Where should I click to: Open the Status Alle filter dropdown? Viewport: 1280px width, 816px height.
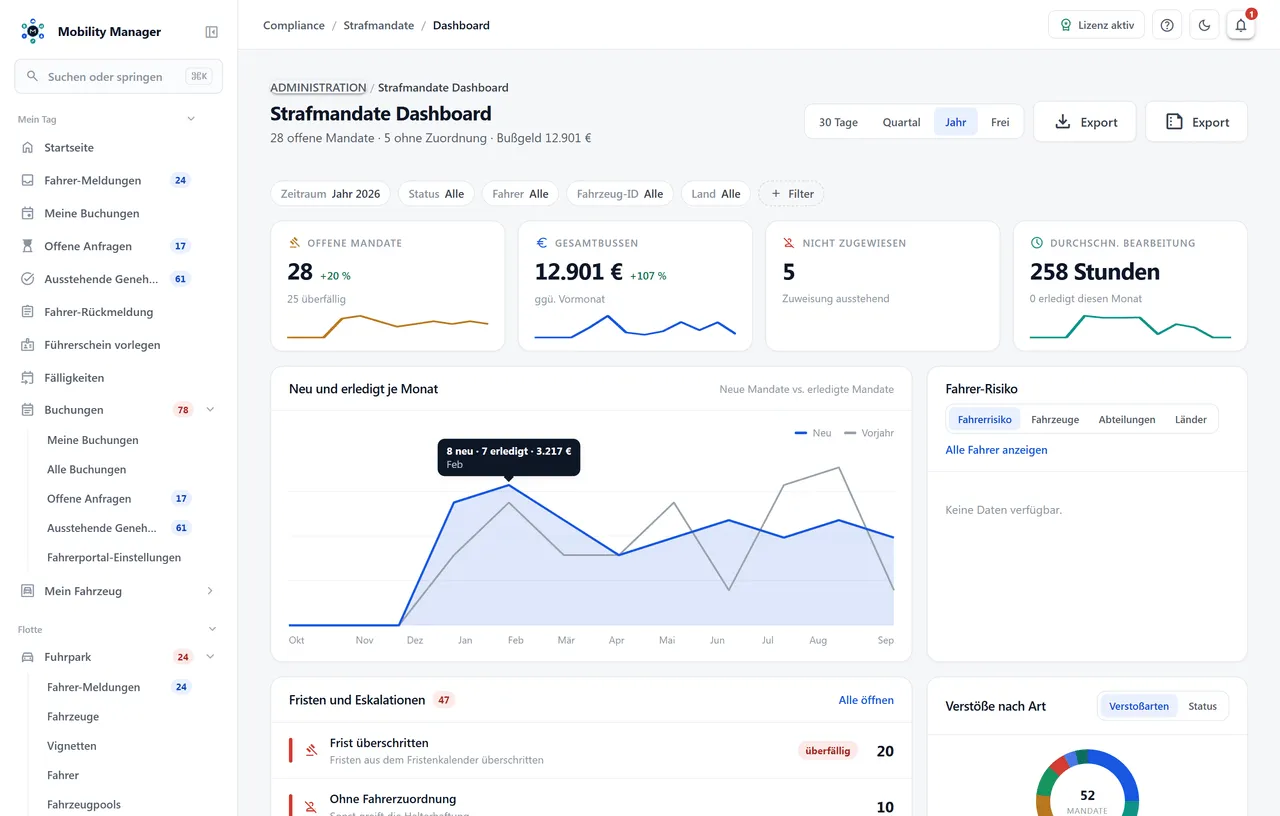click(436, 194)
